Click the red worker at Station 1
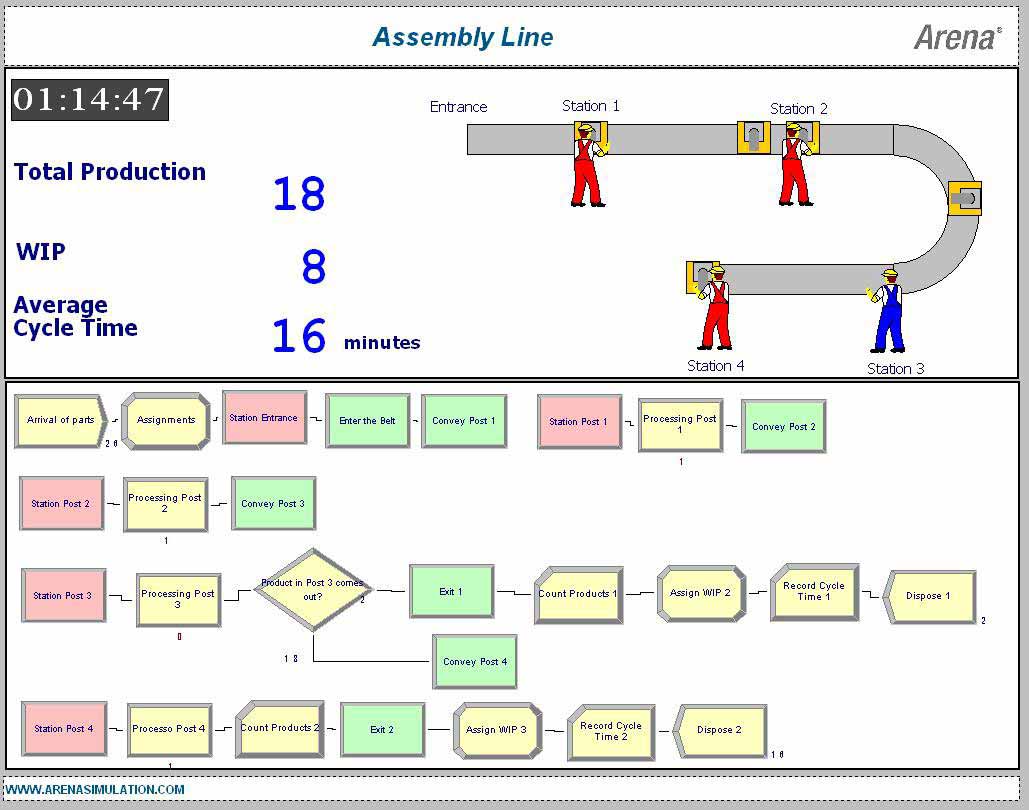 click(586, 168)
